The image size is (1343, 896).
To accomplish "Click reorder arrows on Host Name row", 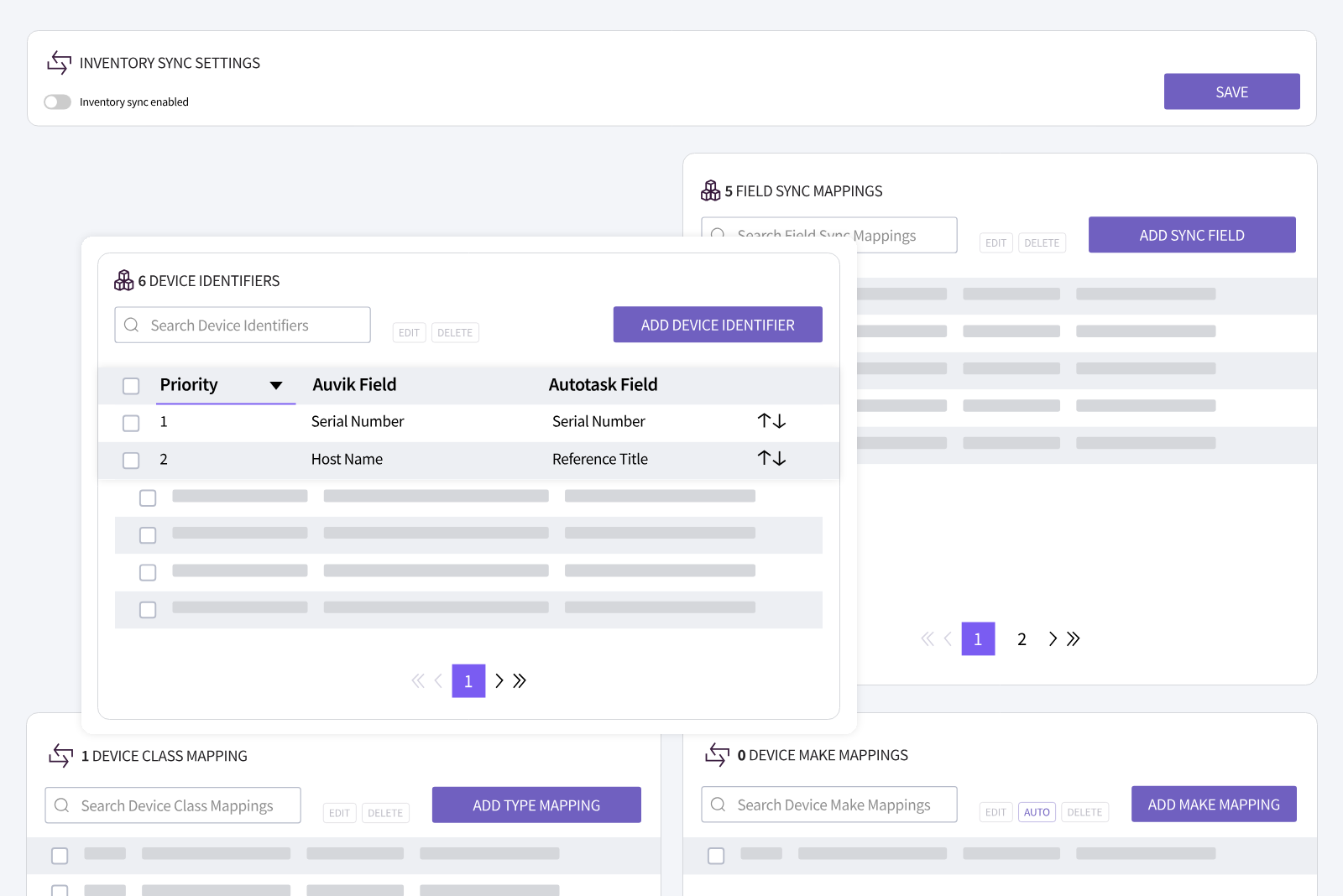I will point(771,459).
